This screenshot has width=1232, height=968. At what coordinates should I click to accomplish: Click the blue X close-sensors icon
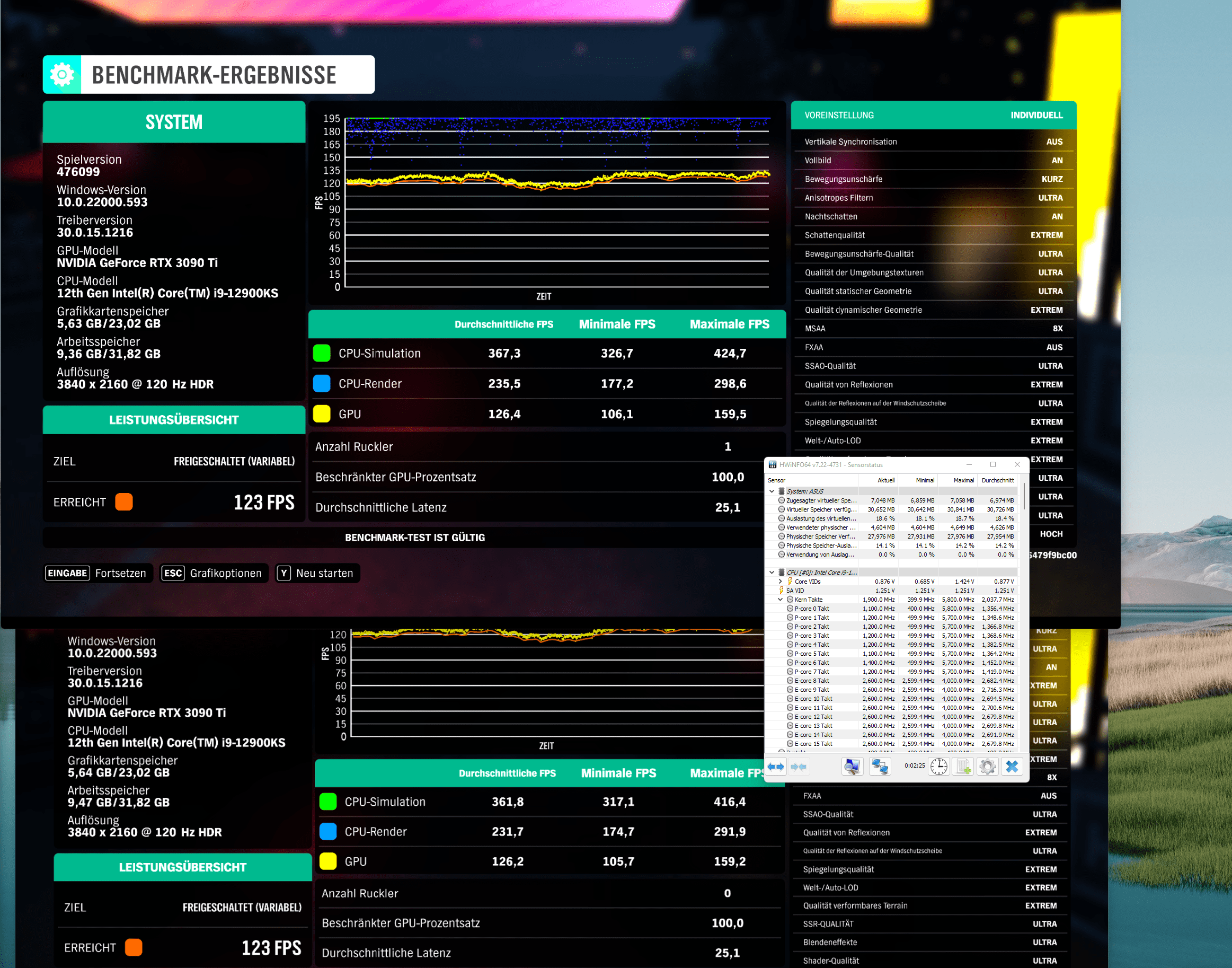[x=1012, y=767]
